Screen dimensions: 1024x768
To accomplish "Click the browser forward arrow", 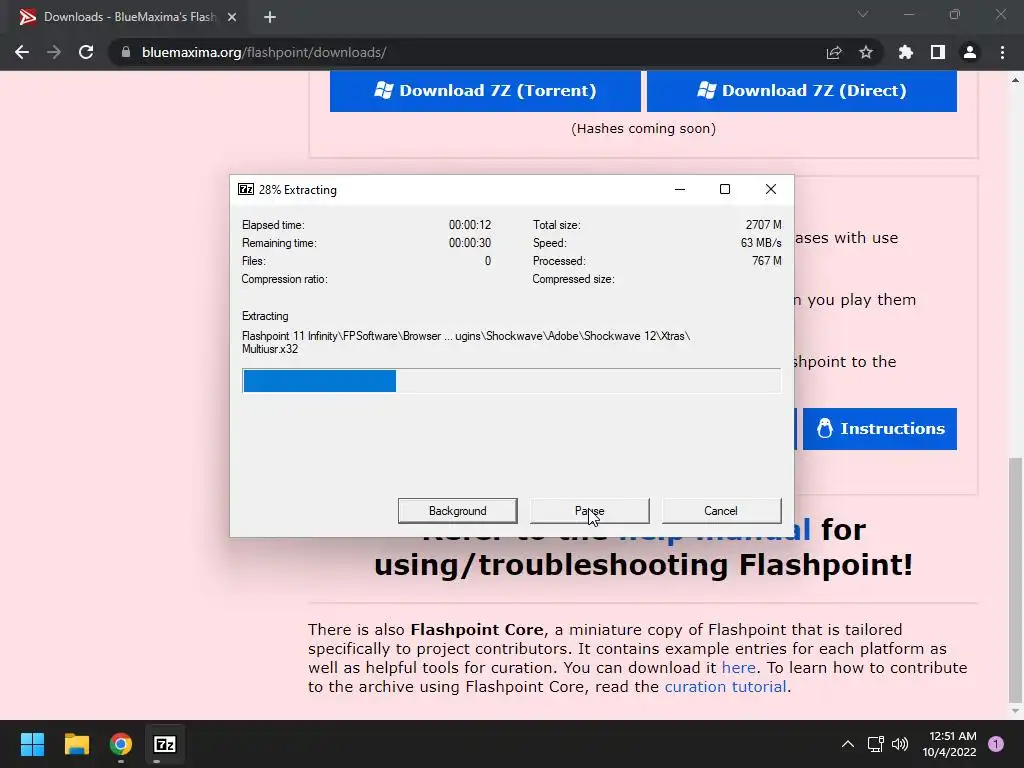I will click(x=54, y=52).
